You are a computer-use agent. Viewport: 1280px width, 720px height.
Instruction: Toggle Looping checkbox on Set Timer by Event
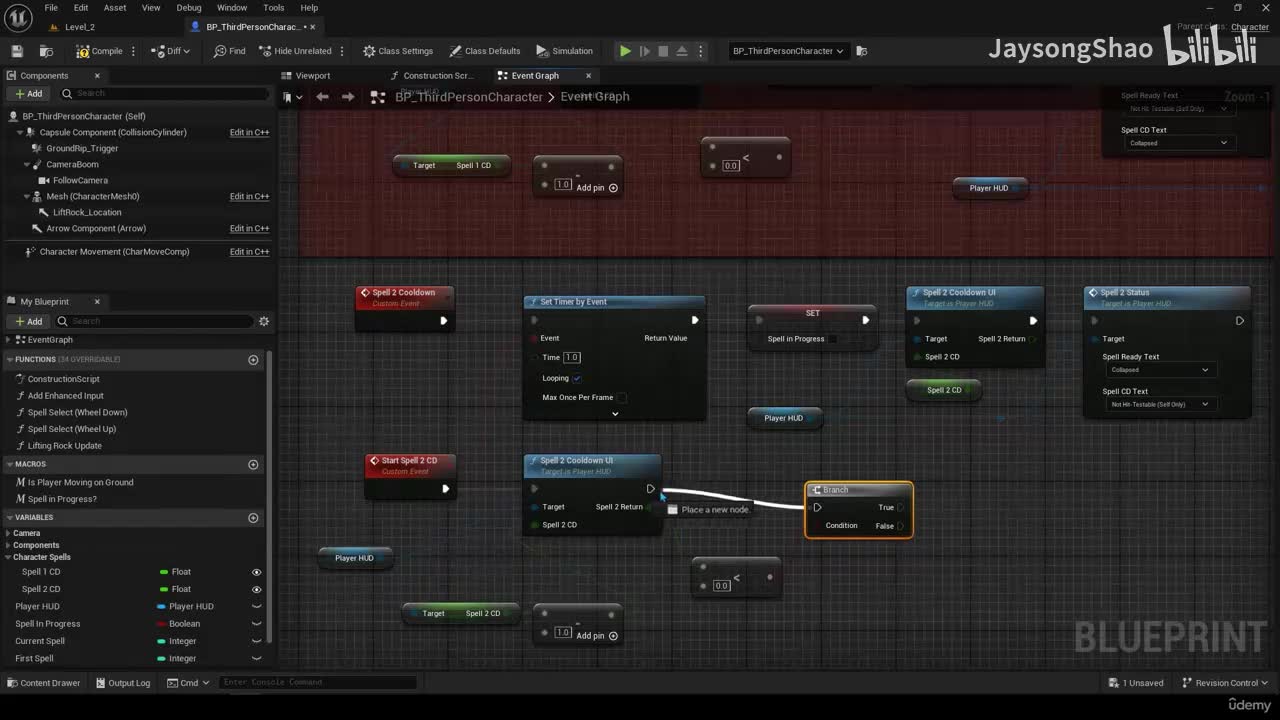tap(577, 378)
